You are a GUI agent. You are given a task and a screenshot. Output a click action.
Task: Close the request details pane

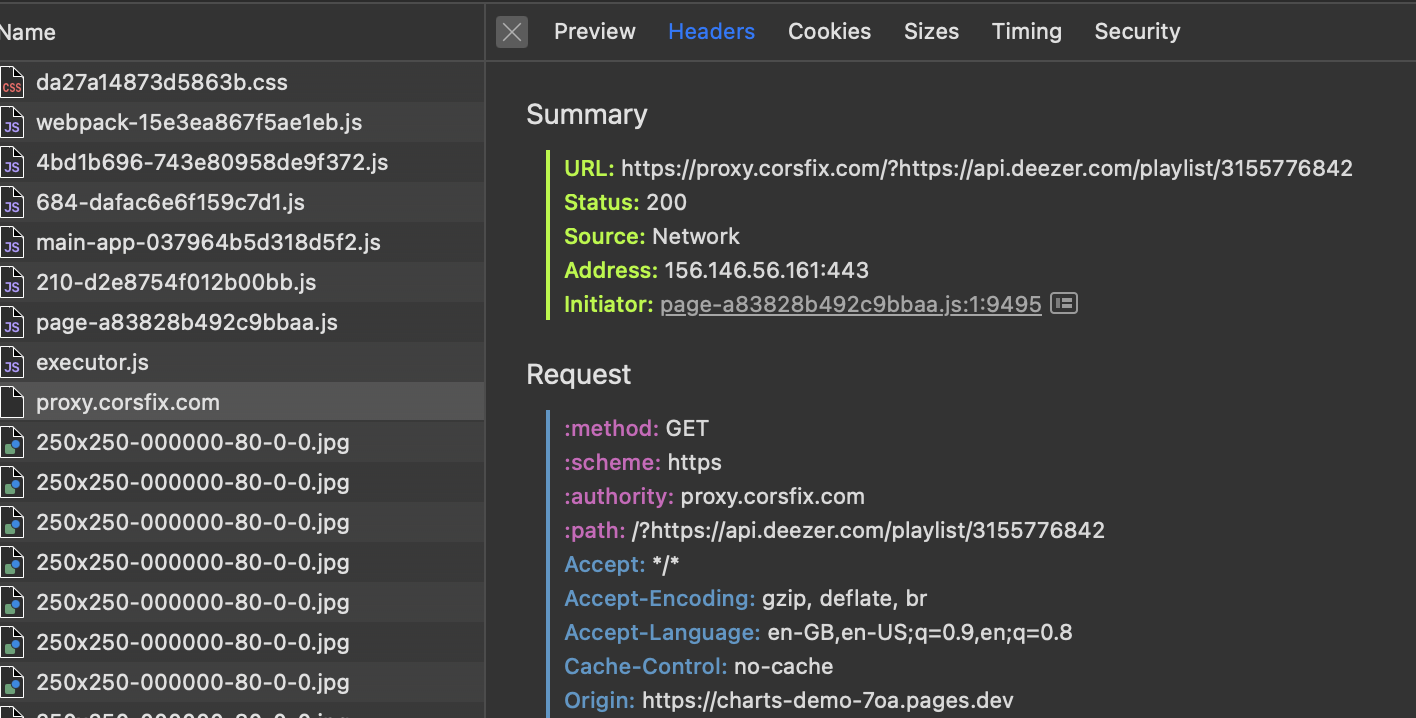pyautogui.click(x=512, y=32)
